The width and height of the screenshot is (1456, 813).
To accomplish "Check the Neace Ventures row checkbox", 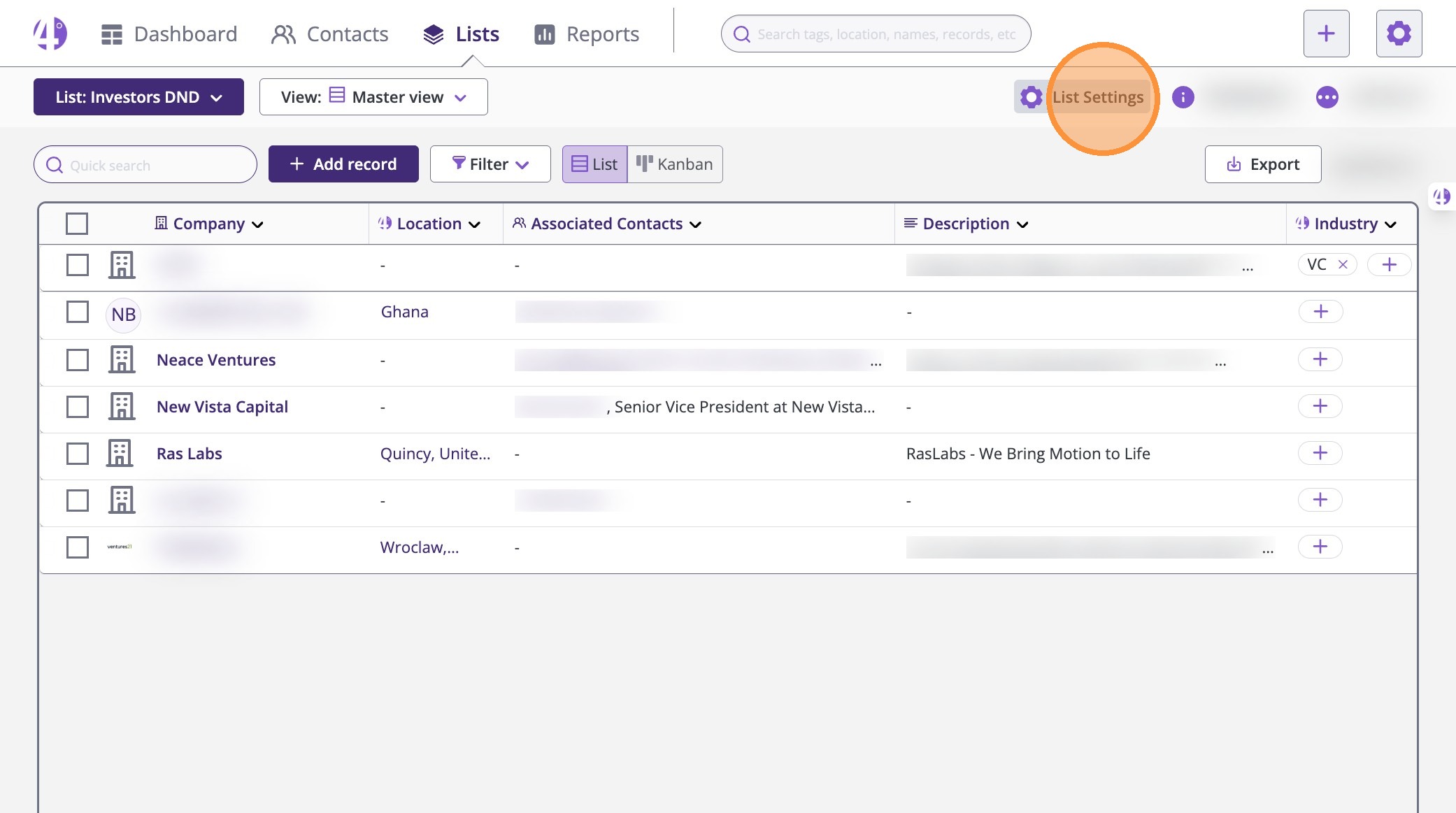I will click(x=77, y=360).
